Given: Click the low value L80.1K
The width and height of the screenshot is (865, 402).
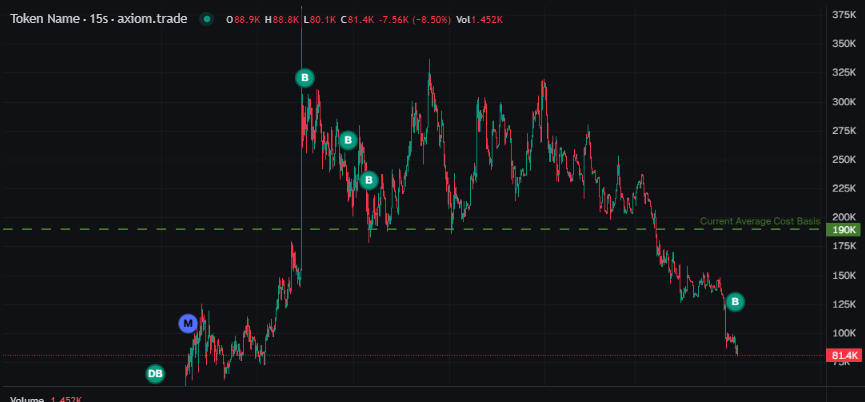Looking at the screenshot, I should 319,20.
